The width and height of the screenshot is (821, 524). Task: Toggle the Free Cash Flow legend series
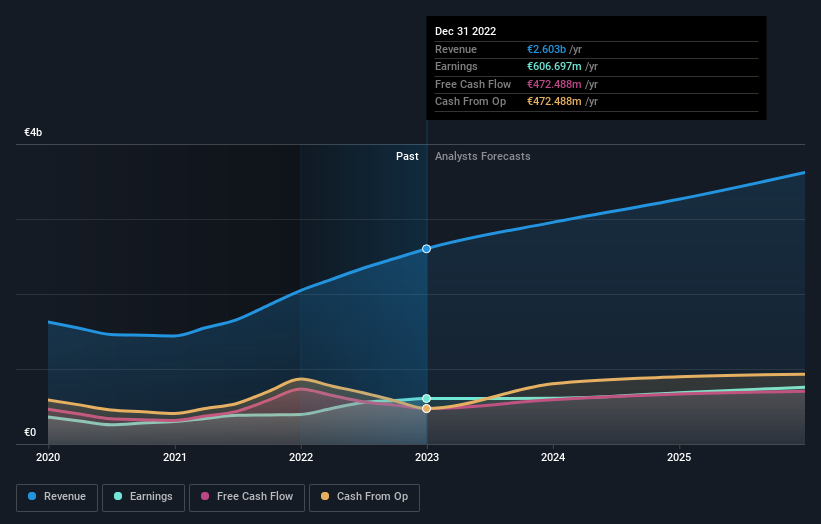247,497
